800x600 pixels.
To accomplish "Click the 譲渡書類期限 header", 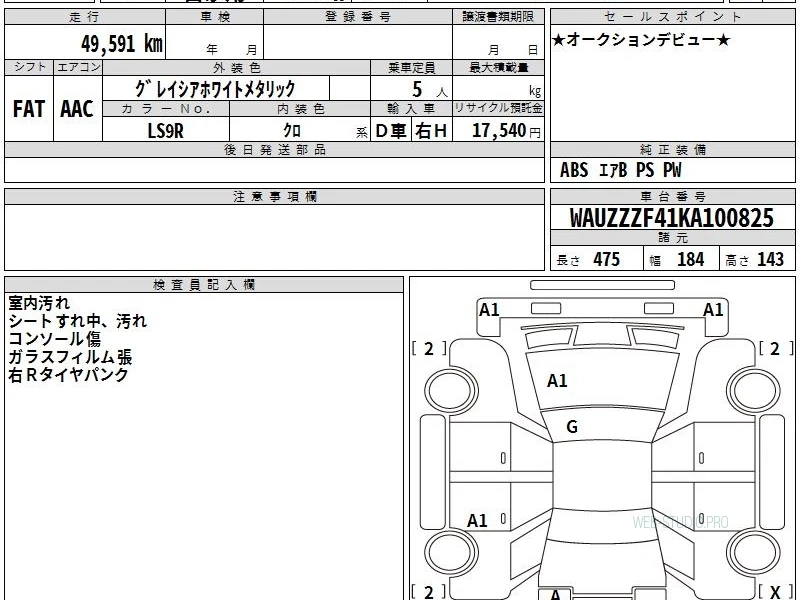I will coord(498,17).
